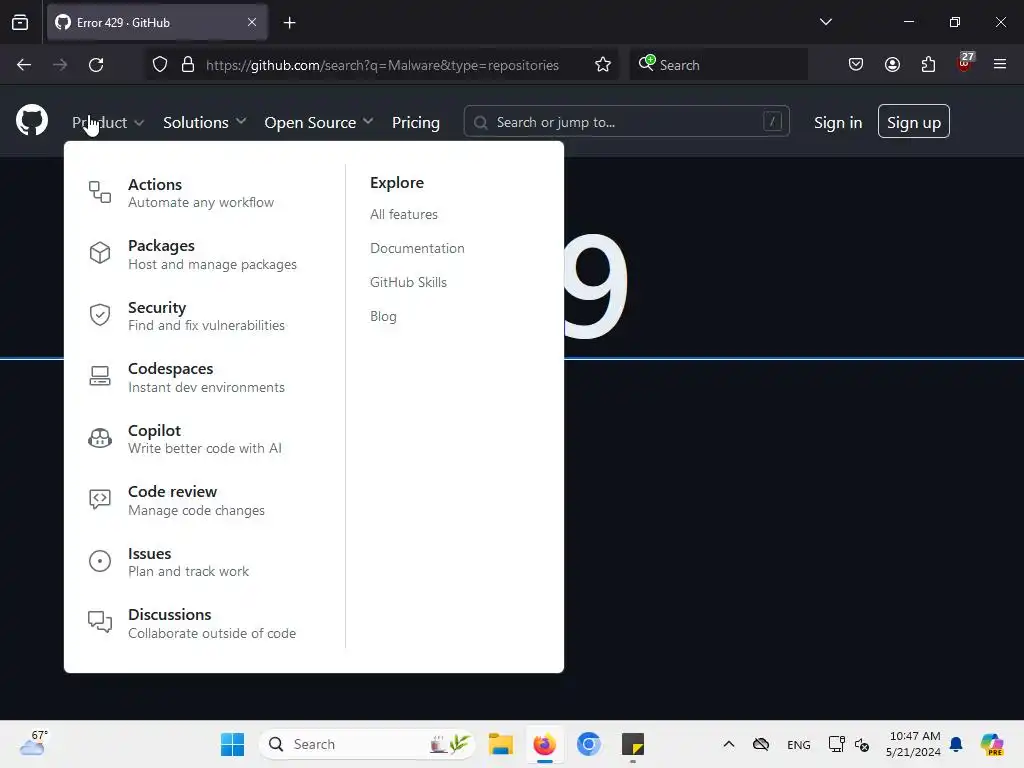Select Actions: Automate any workflow
Screen dimensions: 1024x768
point(200,193)
